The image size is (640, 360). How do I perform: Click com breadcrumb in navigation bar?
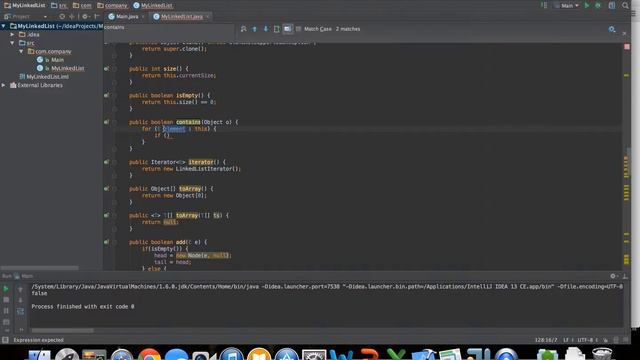82,5
